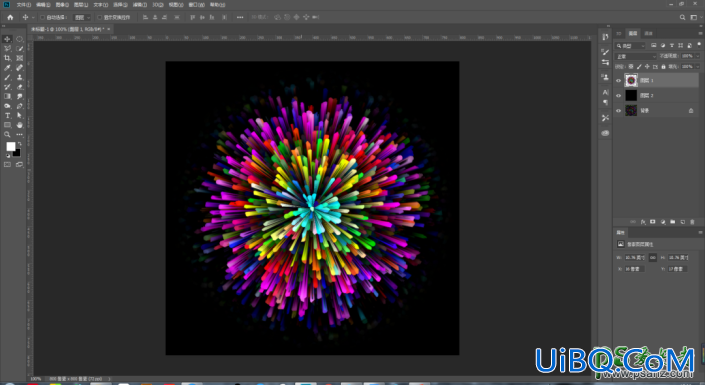Screen dimensions: 705x385
Task: Select the Brush tool
Action: point(7,77)
